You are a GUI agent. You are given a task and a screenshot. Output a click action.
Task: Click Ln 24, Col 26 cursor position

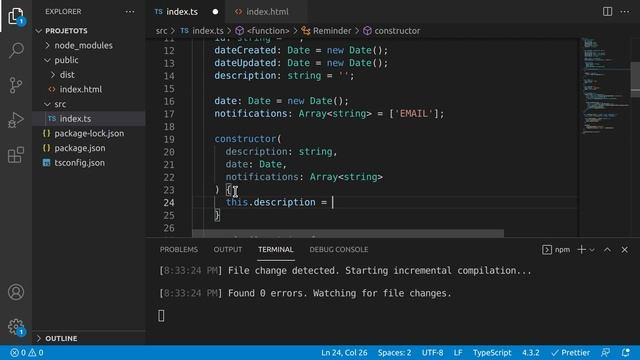[x=344, y=353]
